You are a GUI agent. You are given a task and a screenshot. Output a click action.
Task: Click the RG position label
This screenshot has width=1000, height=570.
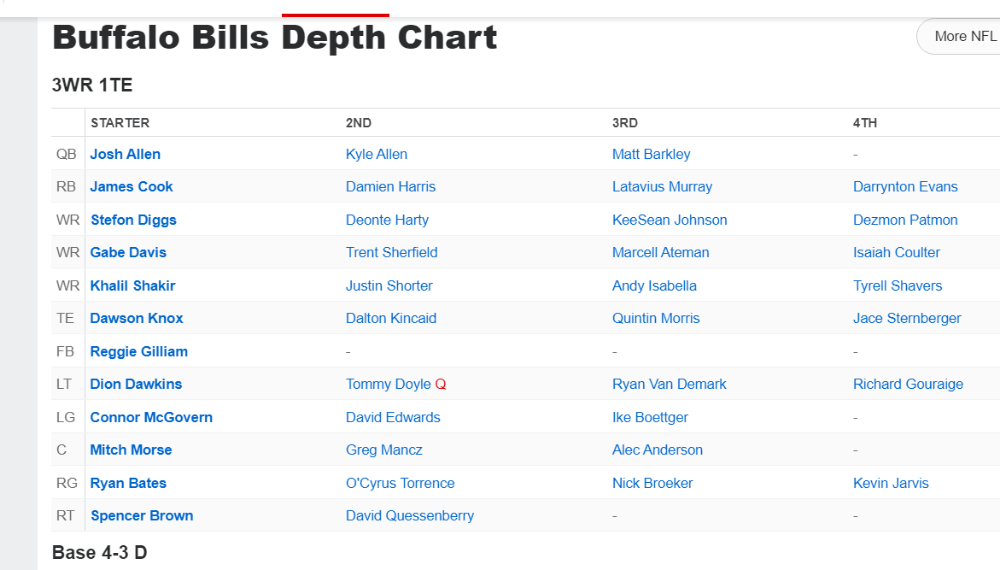pos(67,483)
